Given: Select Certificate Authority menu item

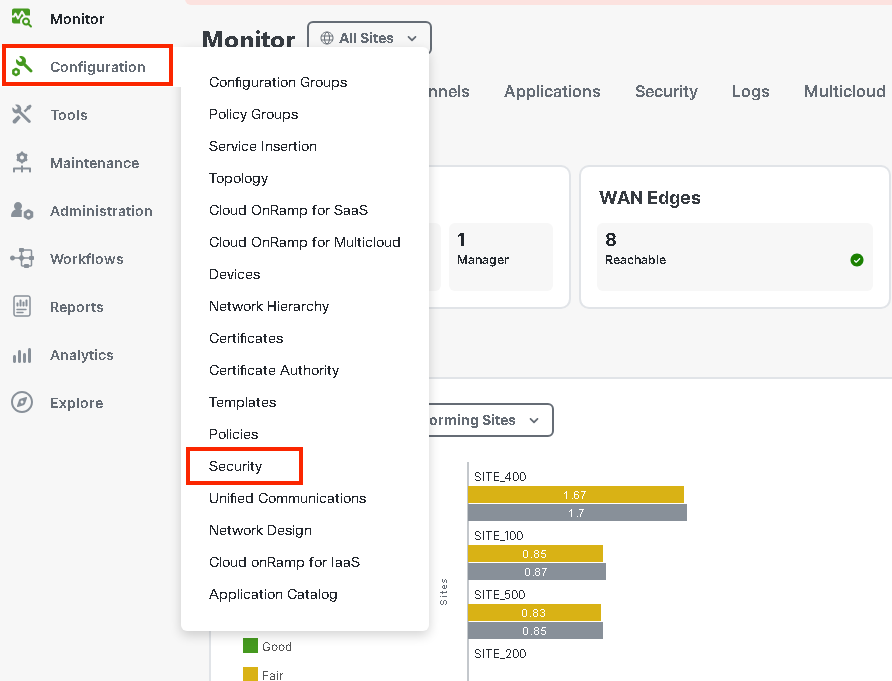Looking at the screenshot, I should tap(274, 370).
